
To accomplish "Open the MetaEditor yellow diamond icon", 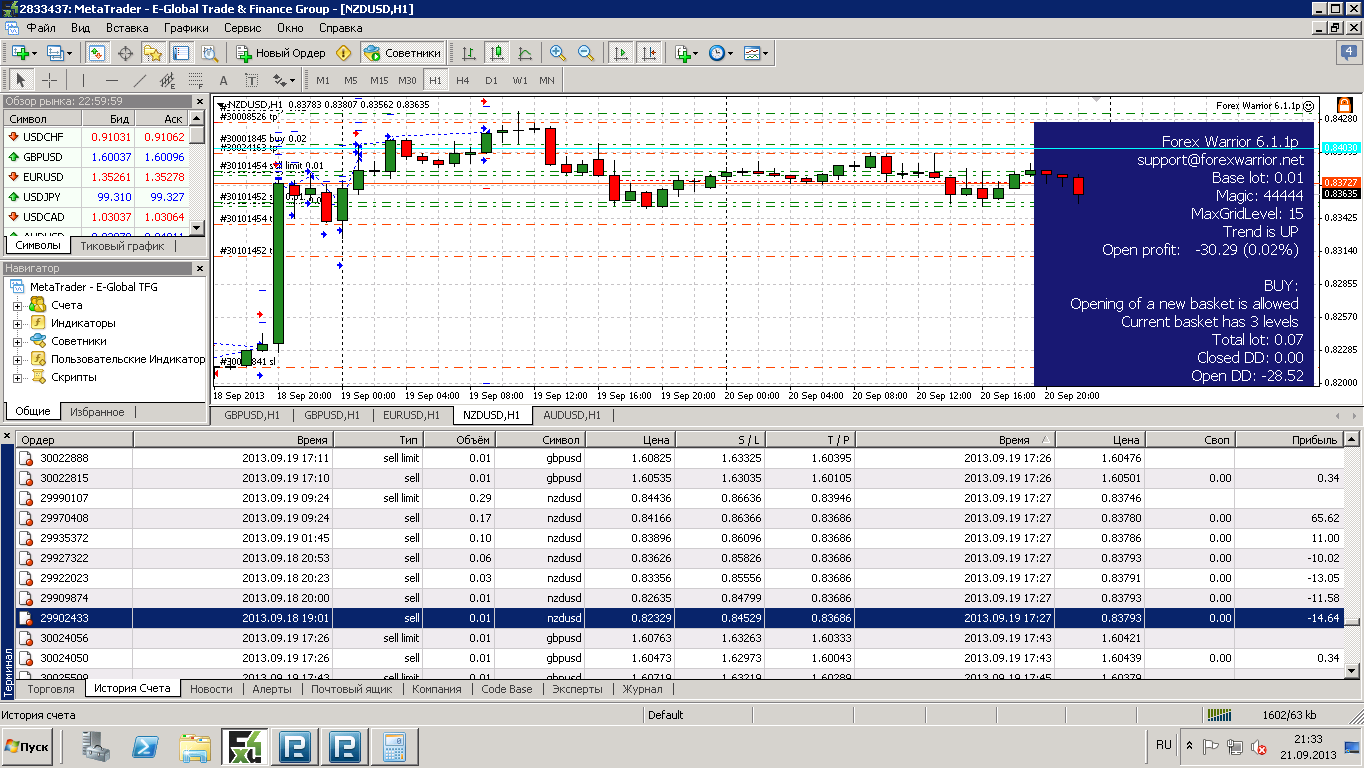I will pyautogui.click(x=344, y=53).
